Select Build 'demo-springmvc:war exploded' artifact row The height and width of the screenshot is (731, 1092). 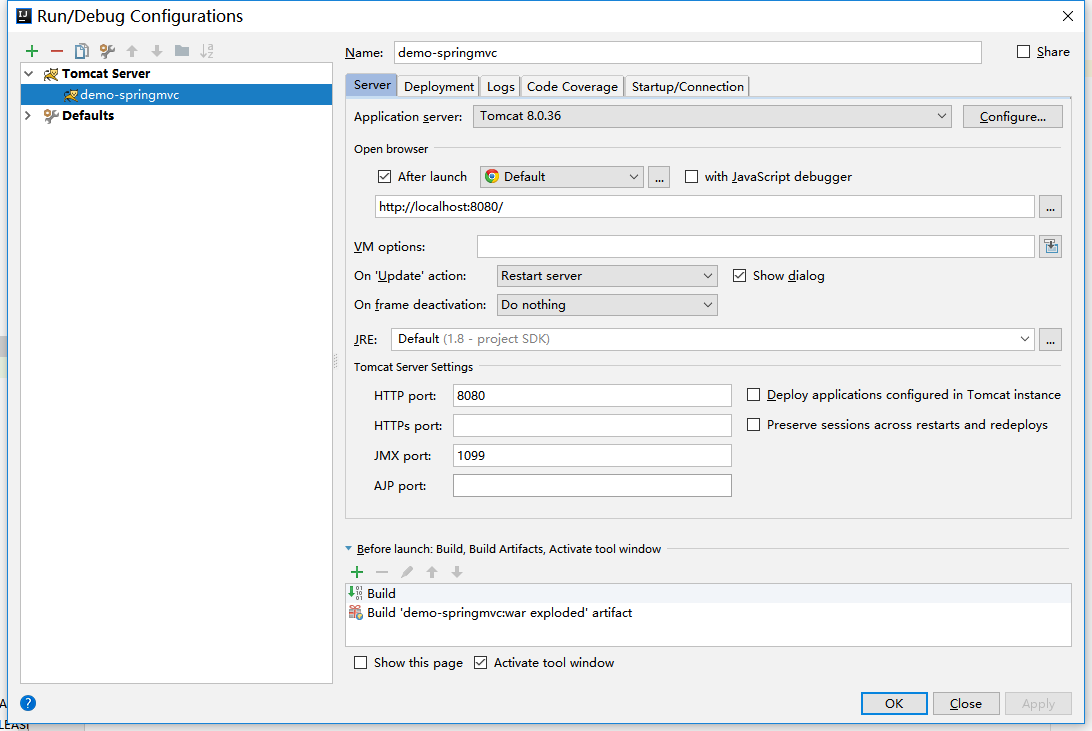(708, 613)
